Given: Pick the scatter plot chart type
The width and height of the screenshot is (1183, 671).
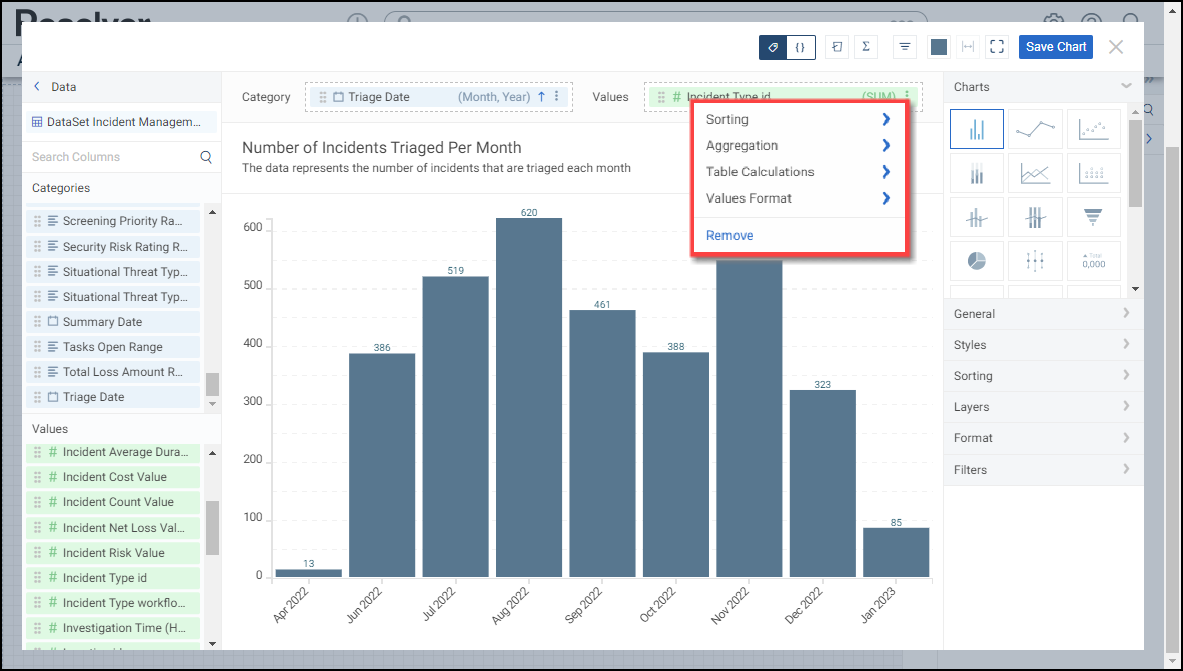Looking at the screenshot, I should point(1093,129).
